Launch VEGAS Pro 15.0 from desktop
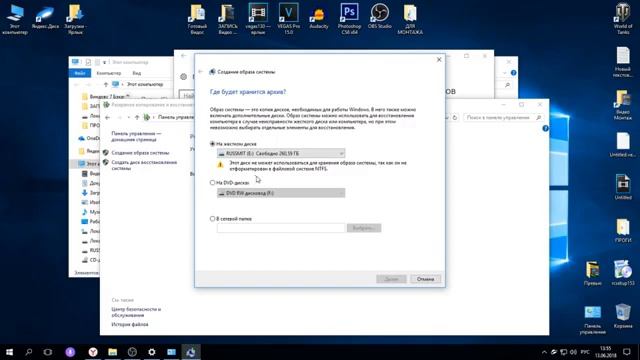 pos(289,19)
